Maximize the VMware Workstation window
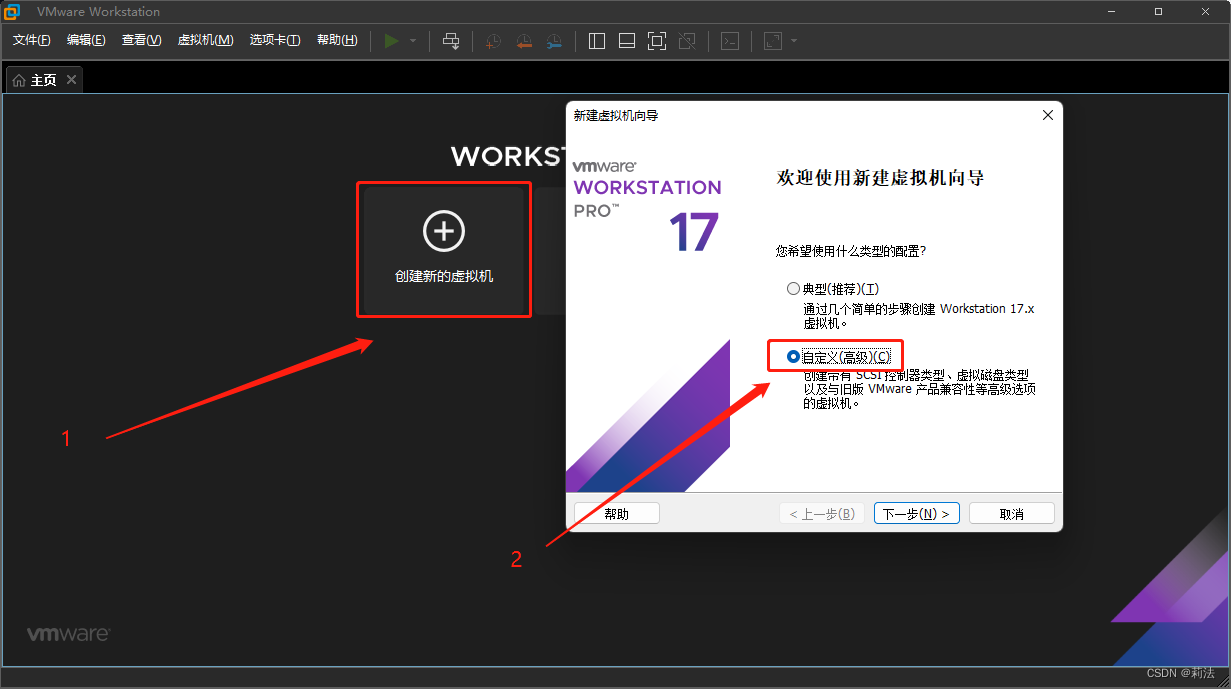 [1158, 12]
